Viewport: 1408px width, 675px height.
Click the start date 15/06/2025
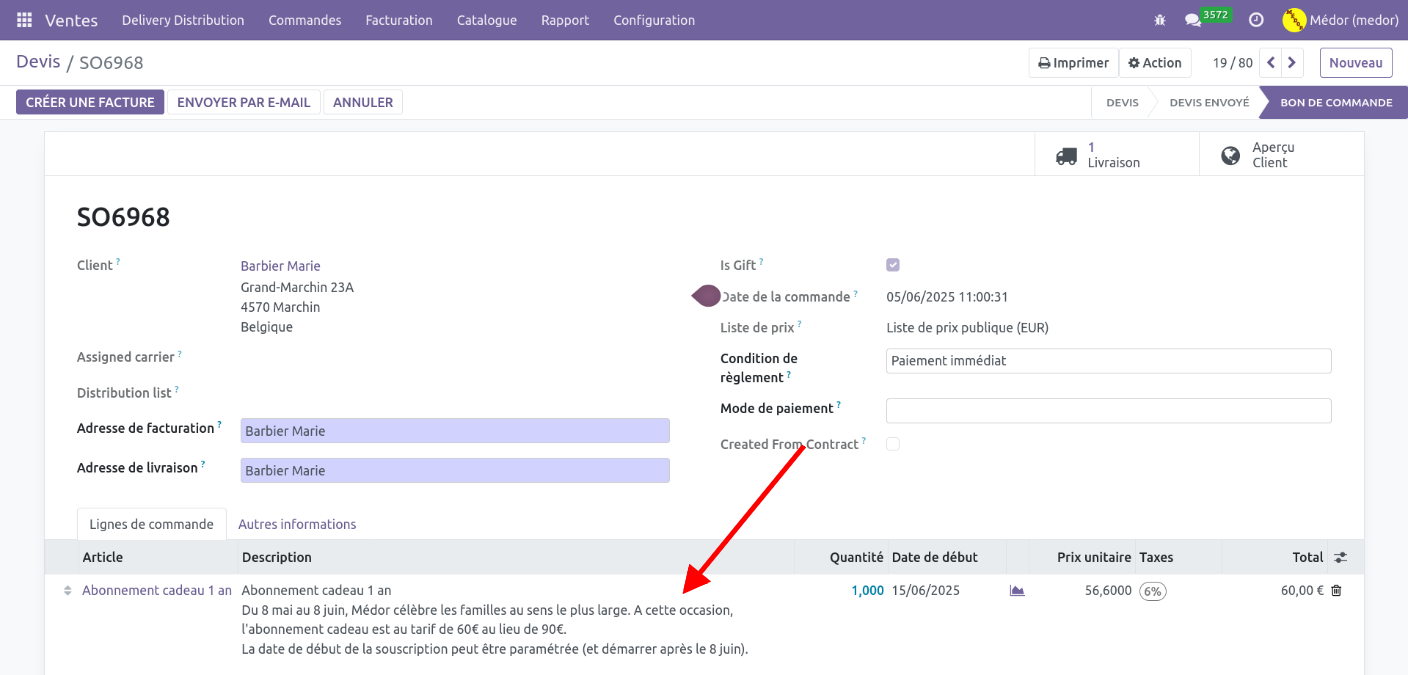926,591
